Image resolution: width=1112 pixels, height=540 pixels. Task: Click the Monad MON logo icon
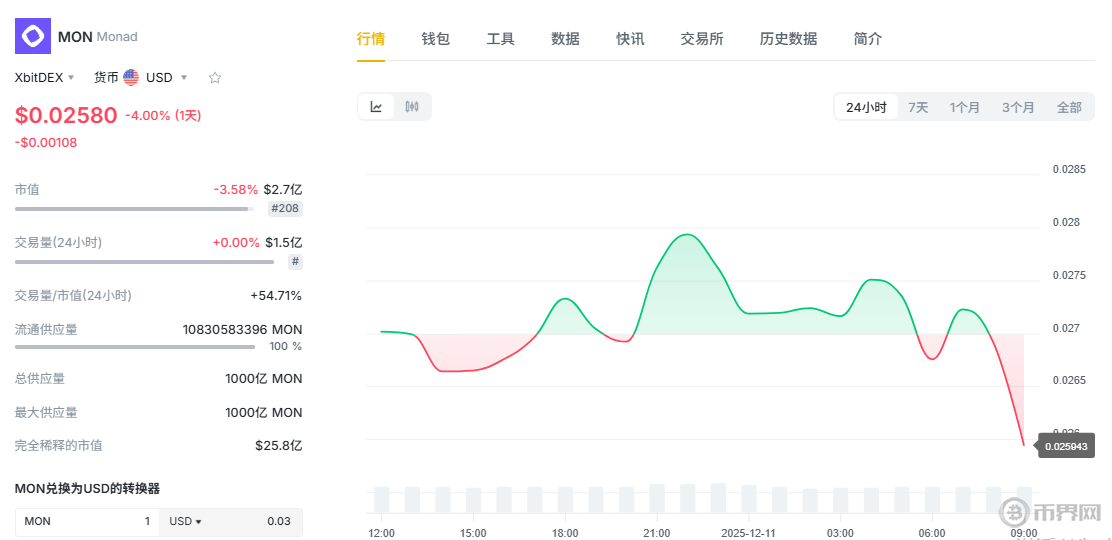pyautogui.click(x=32, y=36)
